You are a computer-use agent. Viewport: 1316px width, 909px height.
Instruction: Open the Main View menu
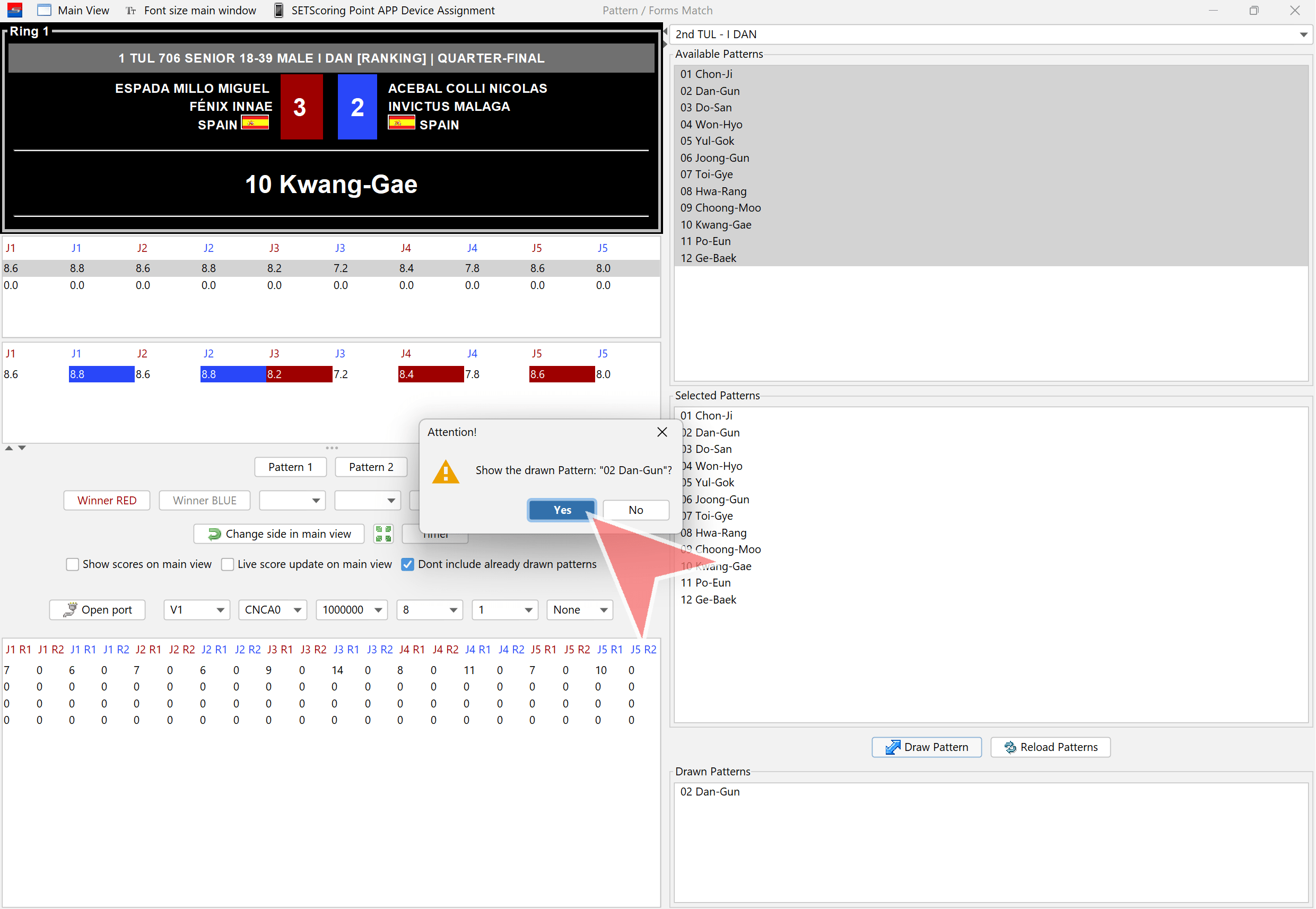click(x=83, y=10)
